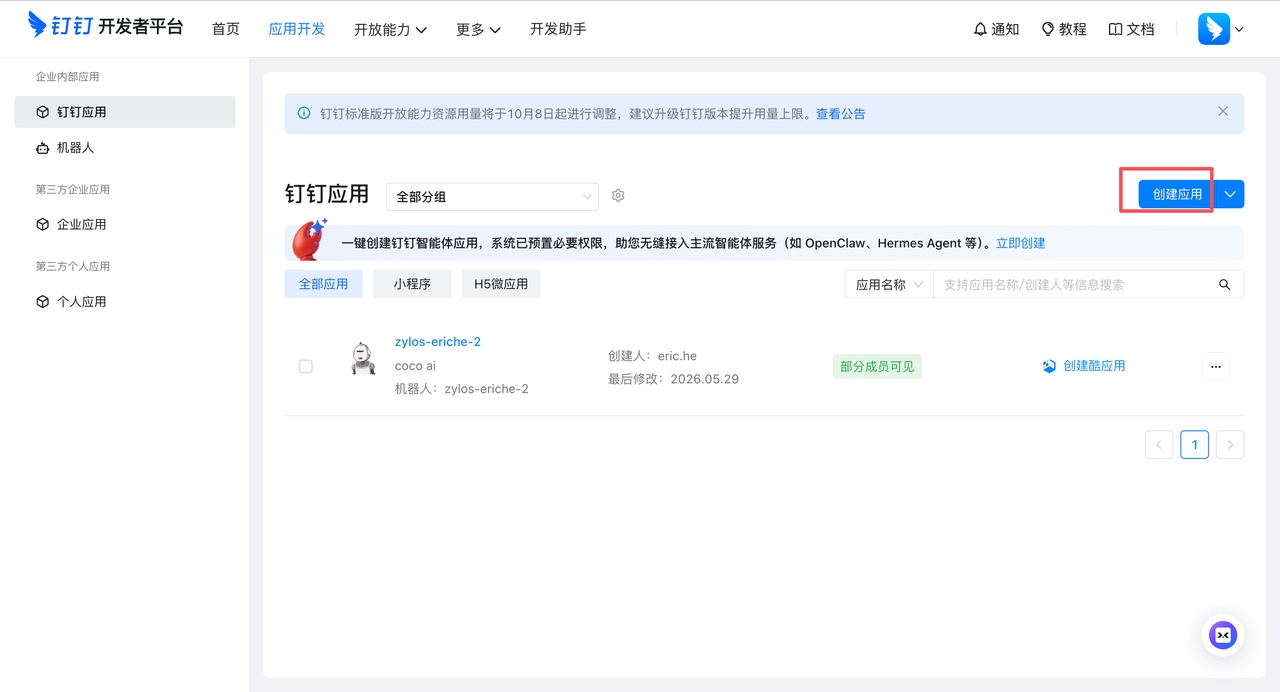
Task: Open the 文档 documentation link
Action: 1132,29
